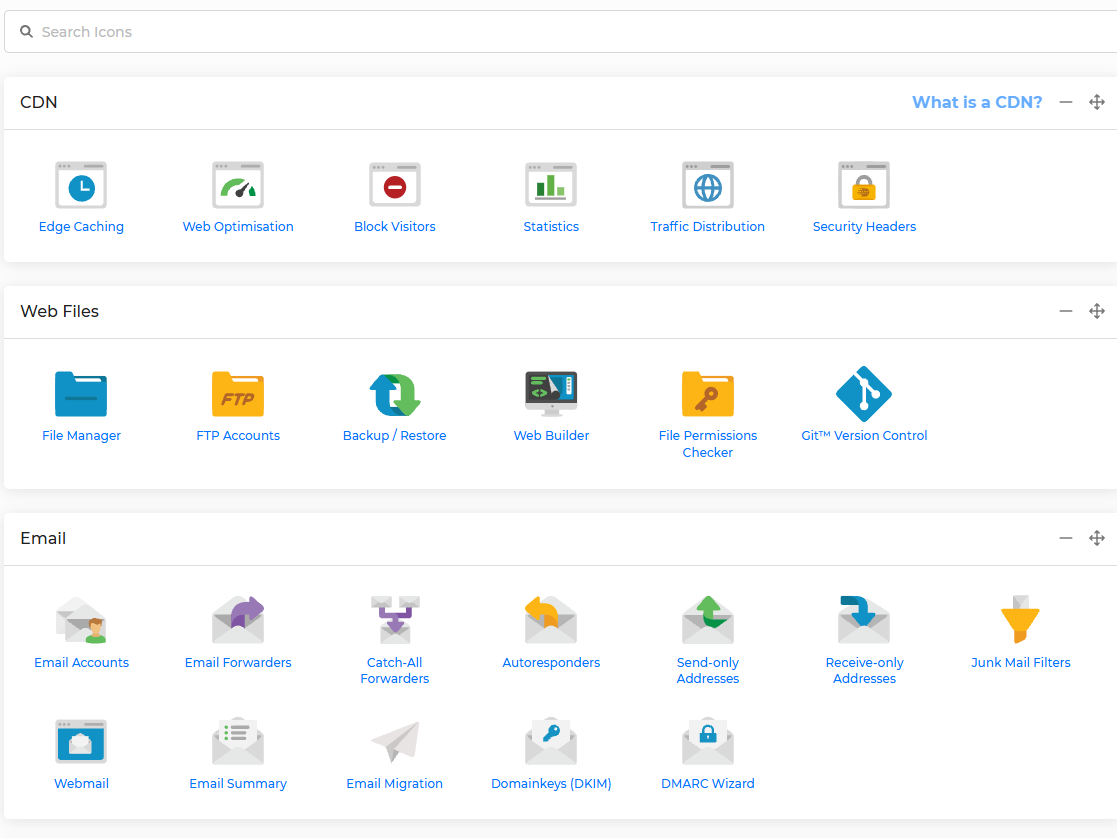Viewport: 1117px width, 838px height.
Task: Click the Send-only Addresses icon
Action: (x=707, y=620)
